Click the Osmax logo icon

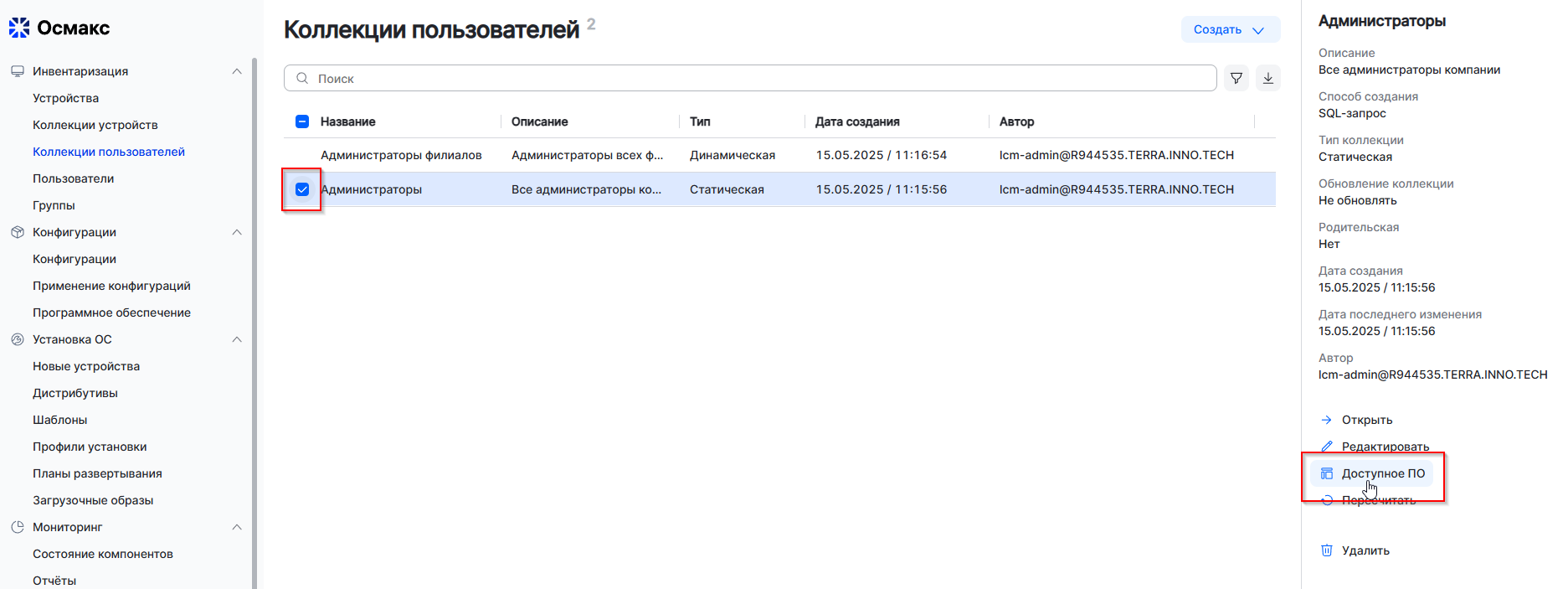19,28
